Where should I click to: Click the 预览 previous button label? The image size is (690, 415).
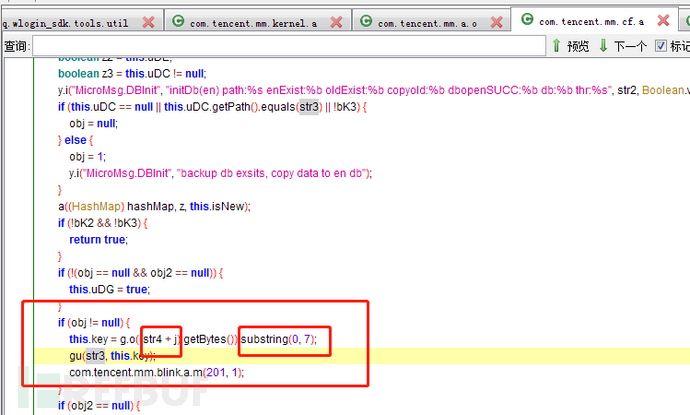tap(578, 46)
